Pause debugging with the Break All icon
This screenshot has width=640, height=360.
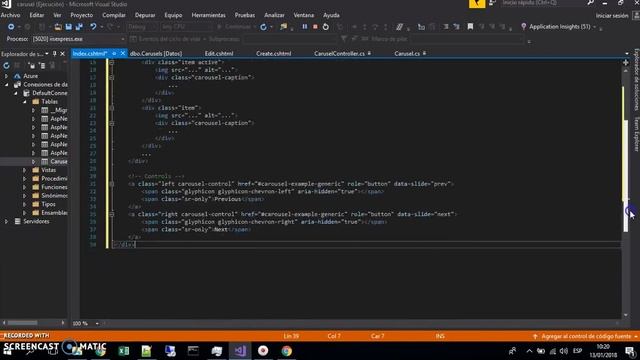304,27
